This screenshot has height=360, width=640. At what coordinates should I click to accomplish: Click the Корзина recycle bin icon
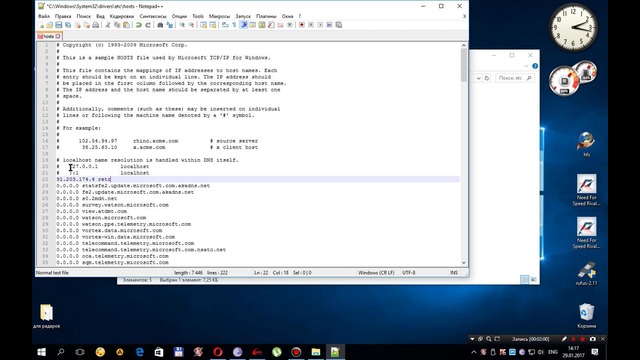[587, 316]
